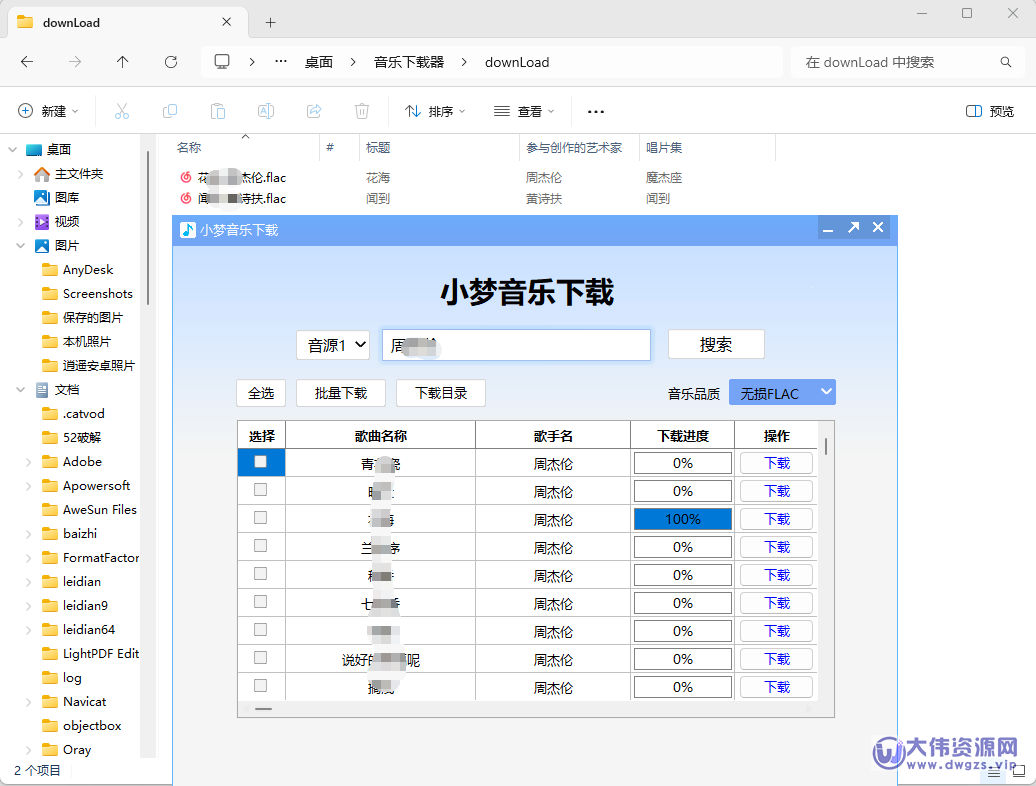
Task: Enable the checkbox beside 说好...呢 song
Action: [x=261, y=658]
